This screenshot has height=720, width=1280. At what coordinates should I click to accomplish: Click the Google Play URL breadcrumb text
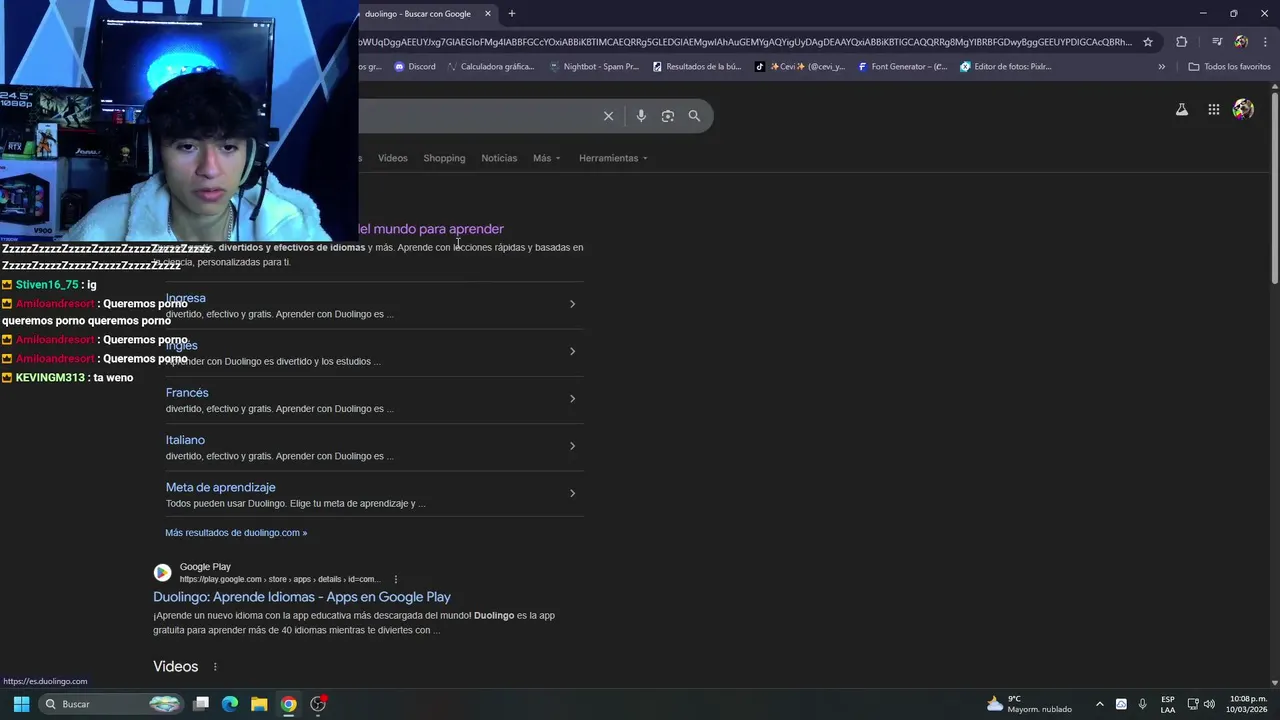(x=279, y=579)
